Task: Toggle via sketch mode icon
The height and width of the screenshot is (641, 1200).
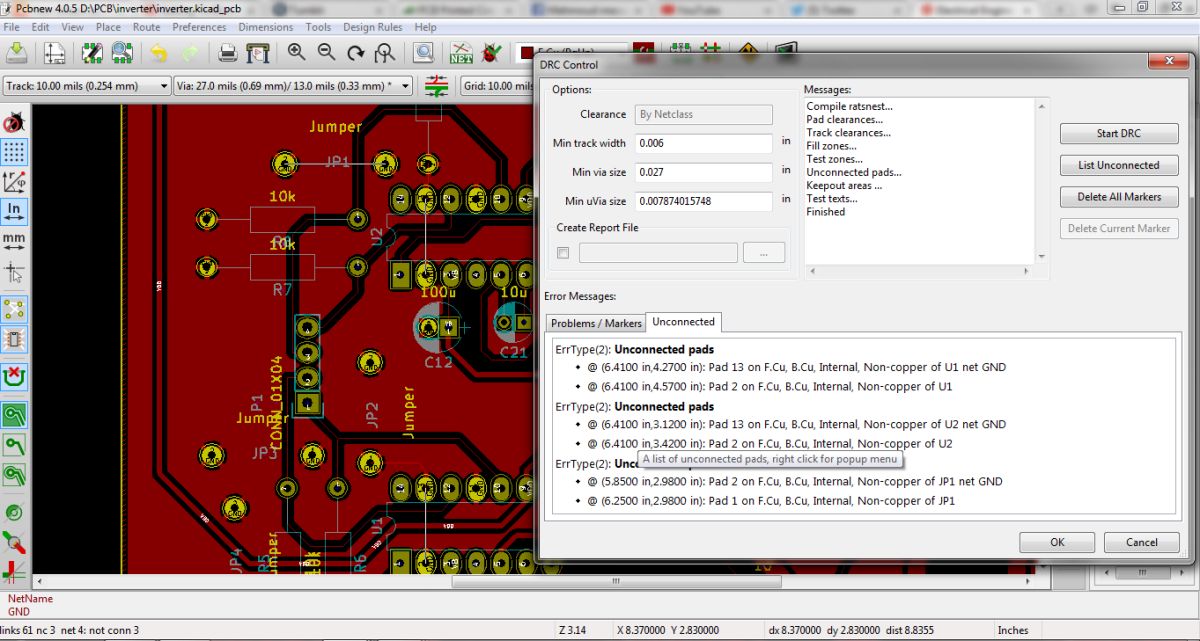Action: tap(14, 513)
